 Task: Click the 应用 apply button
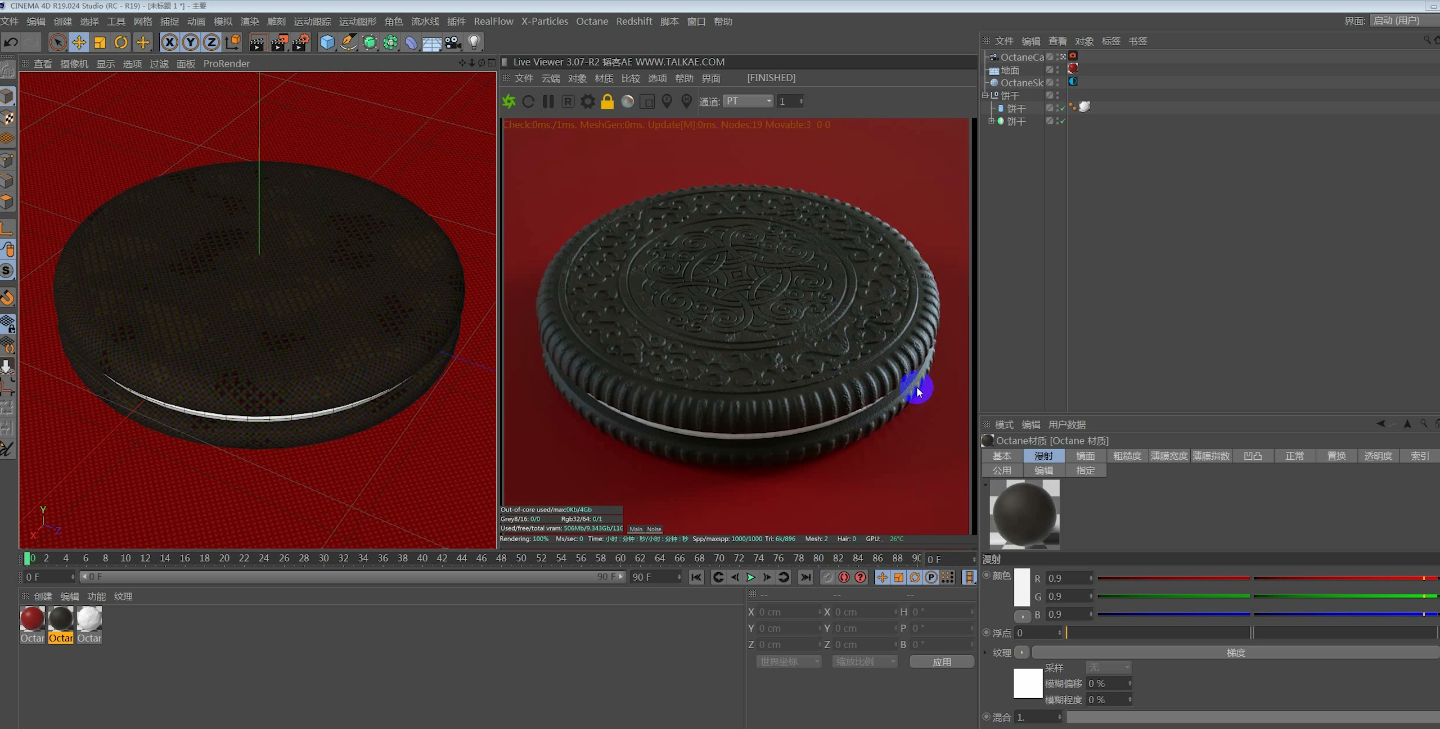942,662
